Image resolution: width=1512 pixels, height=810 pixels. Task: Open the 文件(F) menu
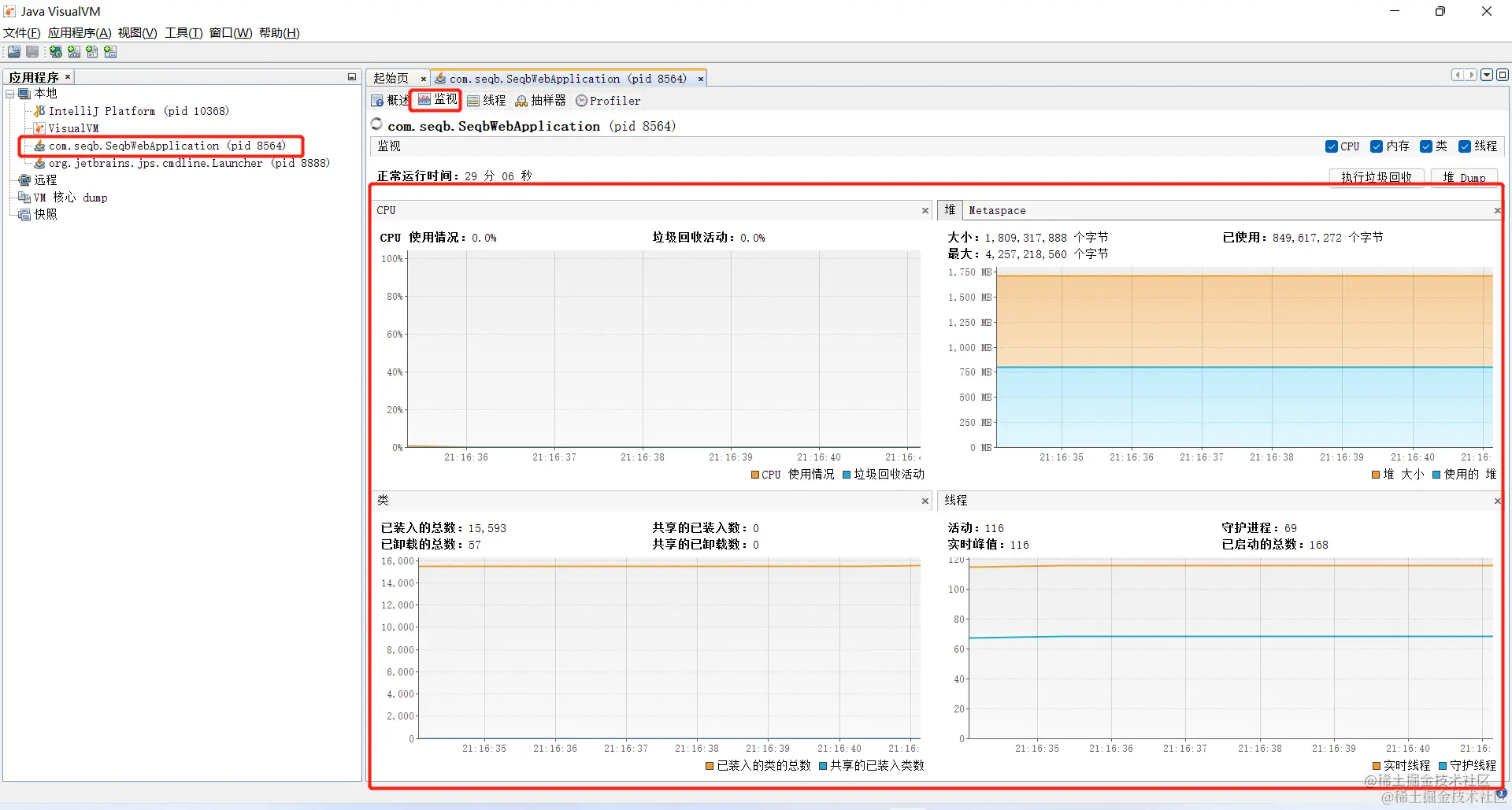[x=22, y=33]
